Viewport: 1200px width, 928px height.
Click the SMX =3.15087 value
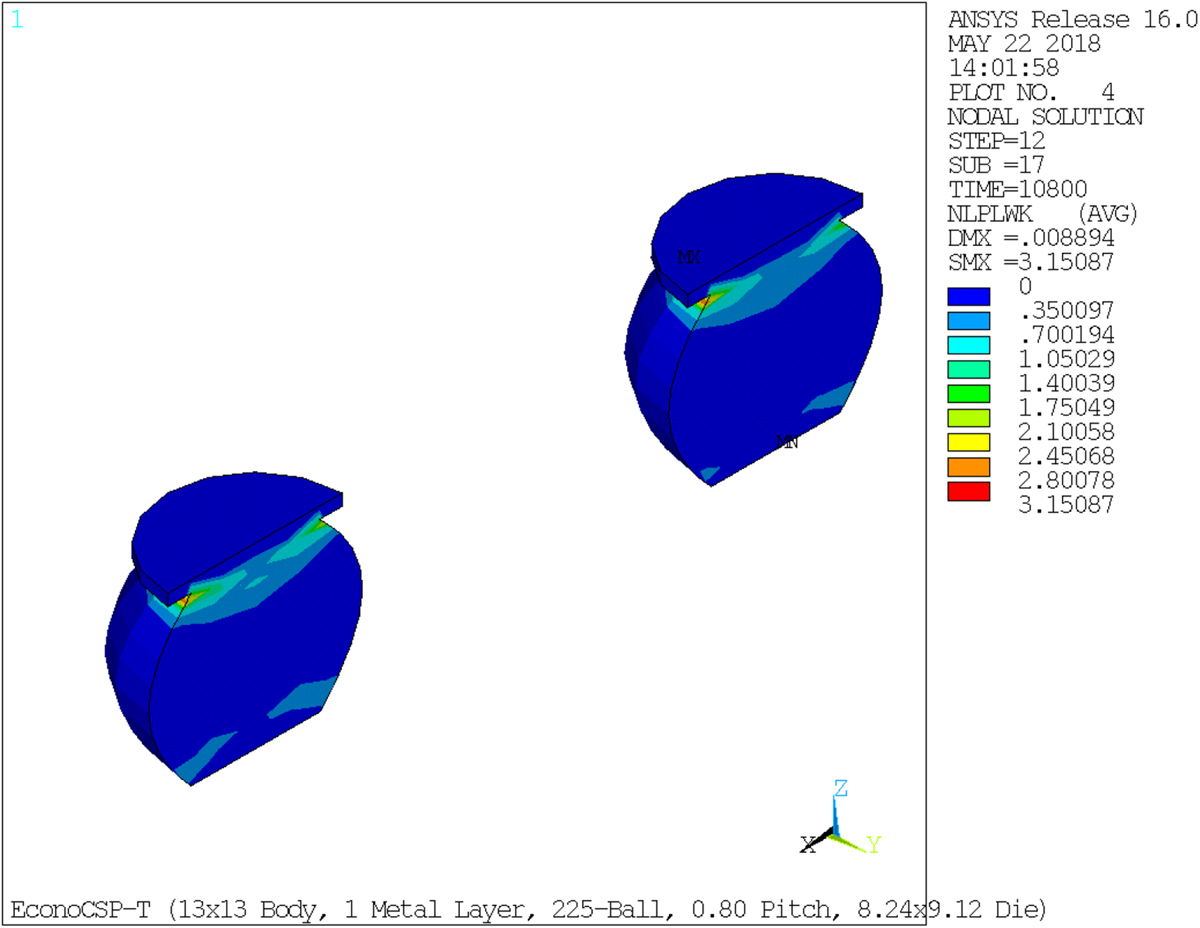pos(1031,263)
